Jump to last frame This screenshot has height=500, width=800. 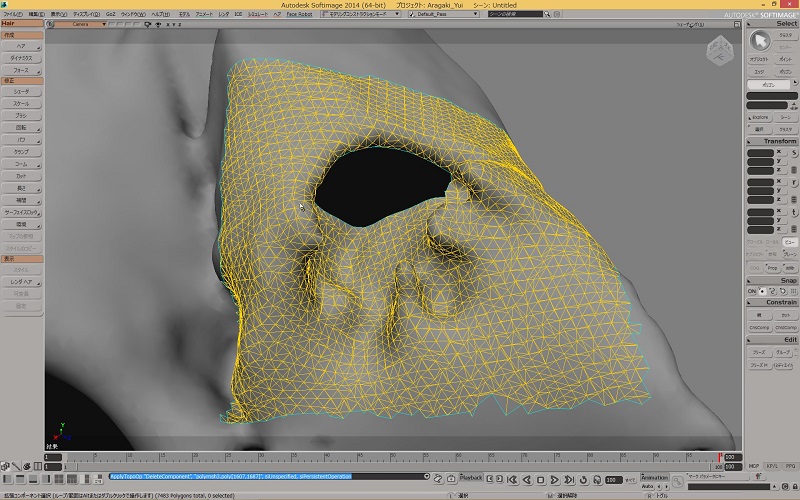click(x=569, y=480)
